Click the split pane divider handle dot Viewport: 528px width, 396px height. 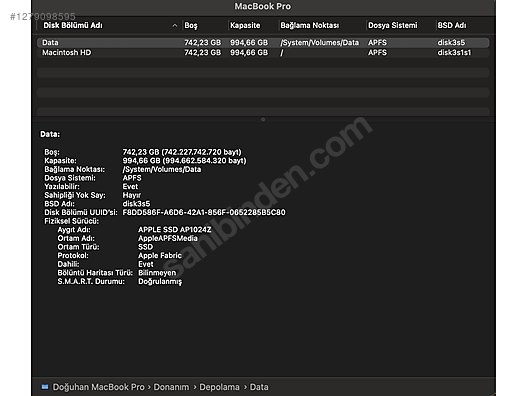point(263,119)
